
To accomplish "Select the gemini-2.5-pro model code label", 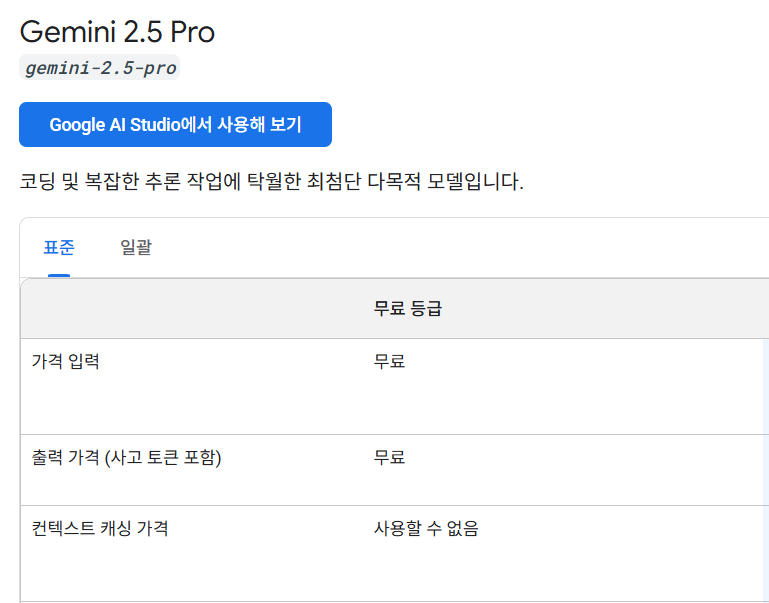I will click(x=100, y=69).
